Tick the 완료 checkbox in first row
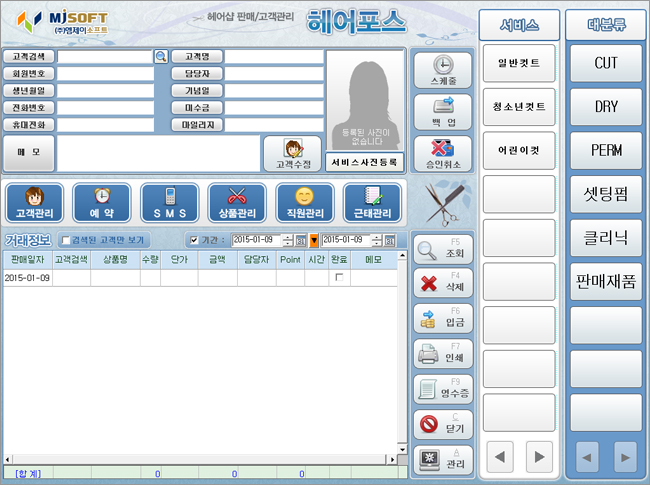Image resolution: width=650 pixels, height=485 pixels. point(339,277)
